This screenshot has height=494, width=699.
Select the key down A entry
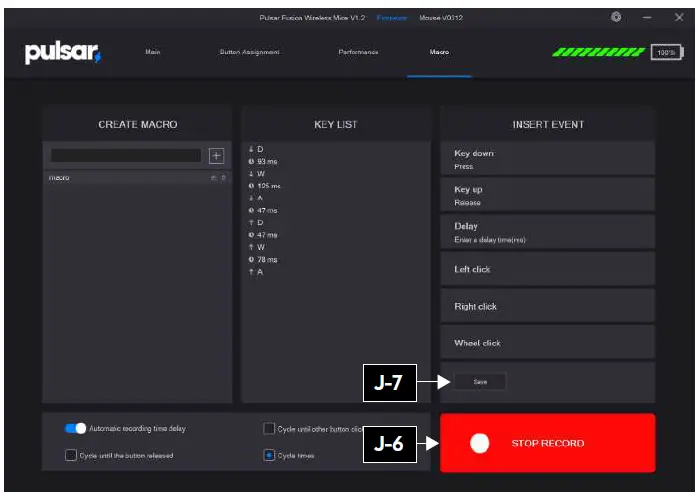(256, 198)
